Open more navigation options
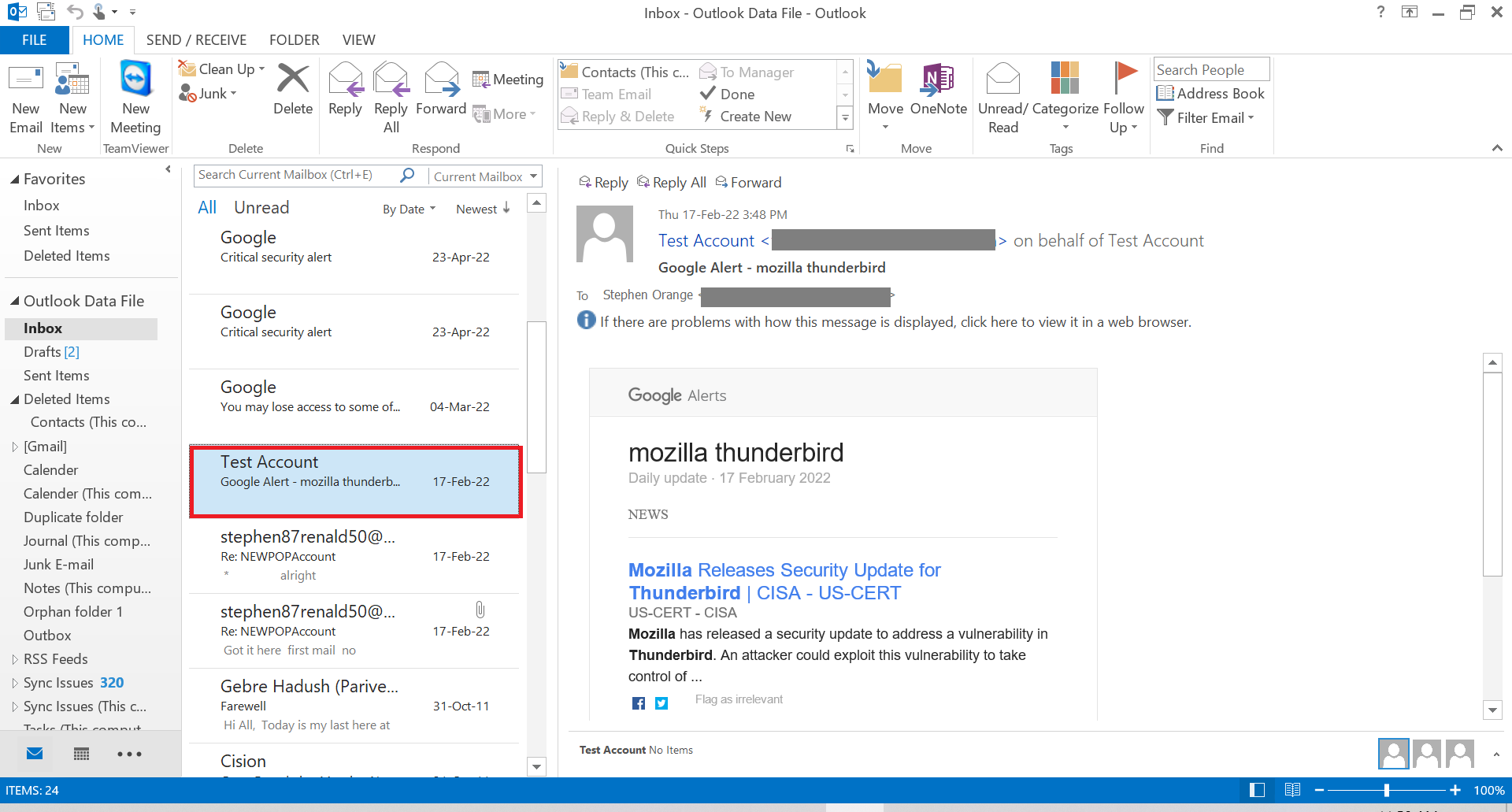This screenshot has height=812, width=1512. (x=129, y=754)
